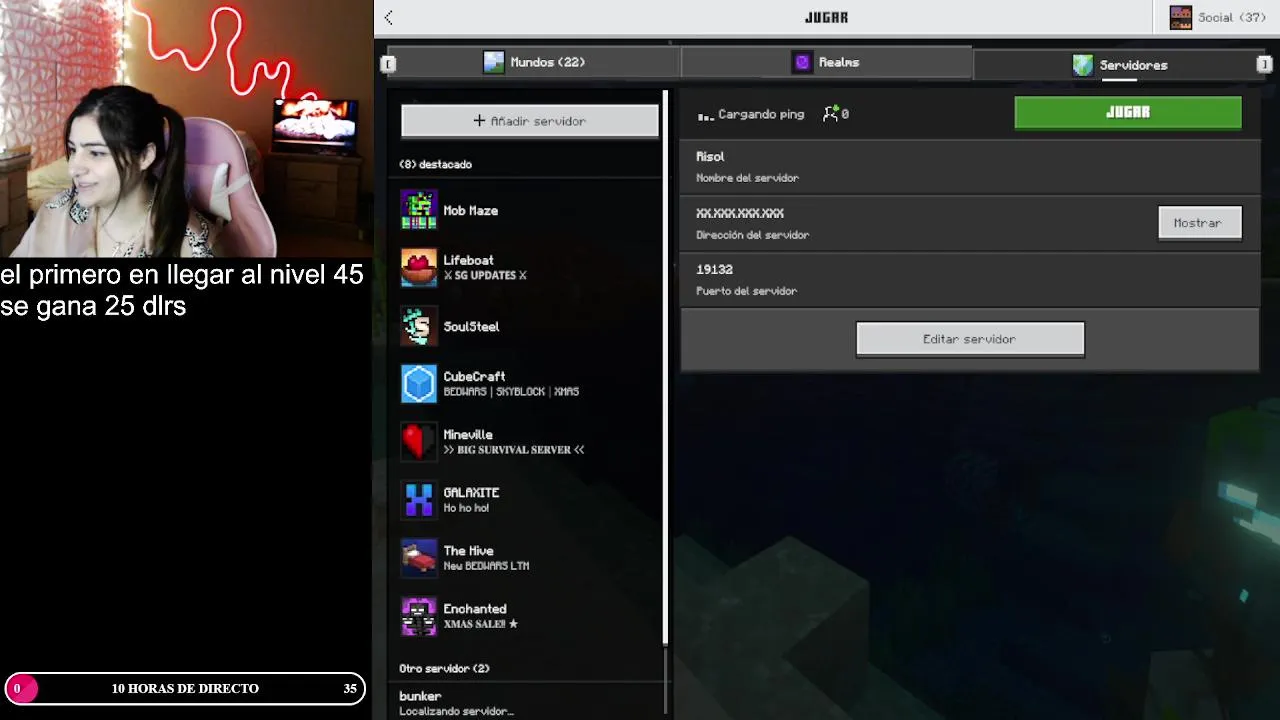Click the ping signal bars icon
1280x720 pixels.
tap(705, 115)
